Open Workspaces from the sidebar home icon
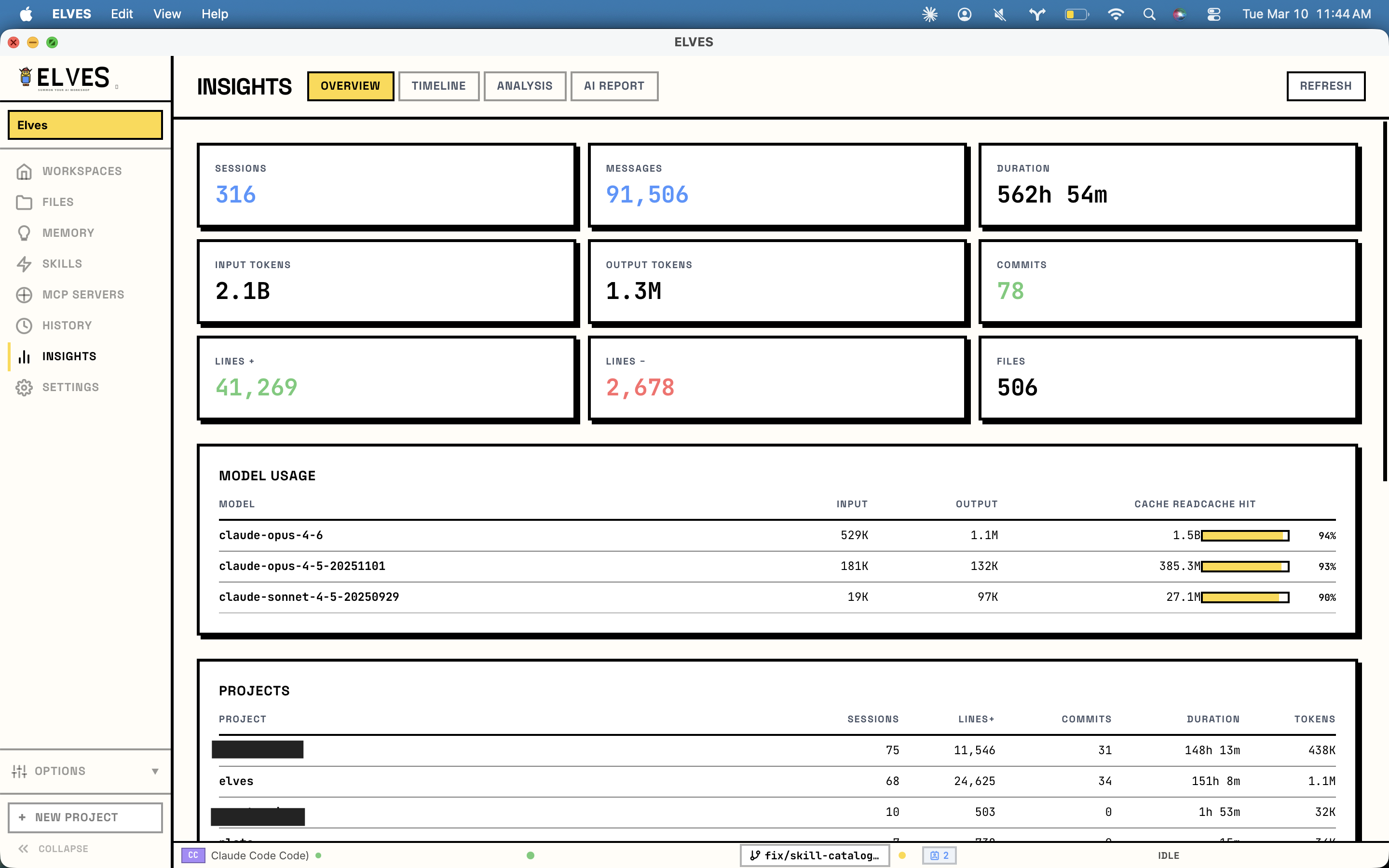The height and width of the screenshot is (868, 1389). 24,171
